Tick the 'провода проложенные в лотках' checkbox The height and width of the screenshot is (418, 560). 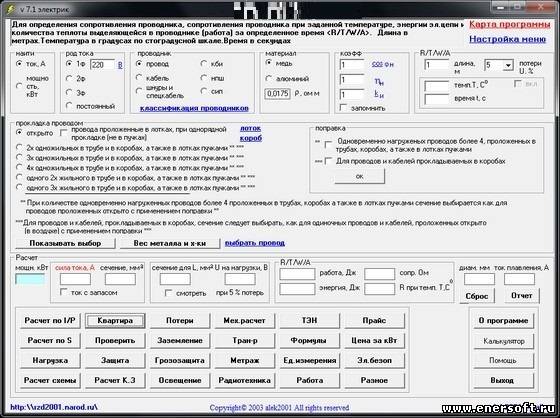(x=64, y=133)
